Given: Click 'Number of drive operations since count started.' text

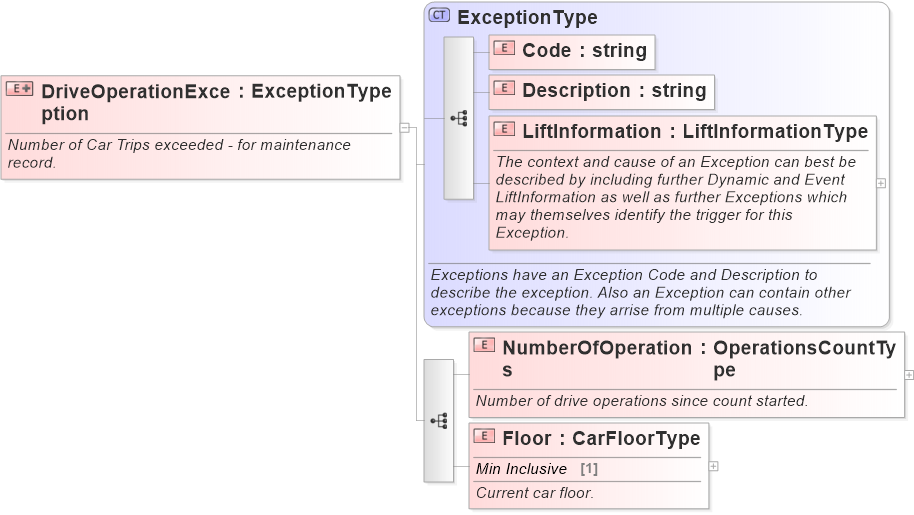Looking at the screenshot, I should pos(642,401).
